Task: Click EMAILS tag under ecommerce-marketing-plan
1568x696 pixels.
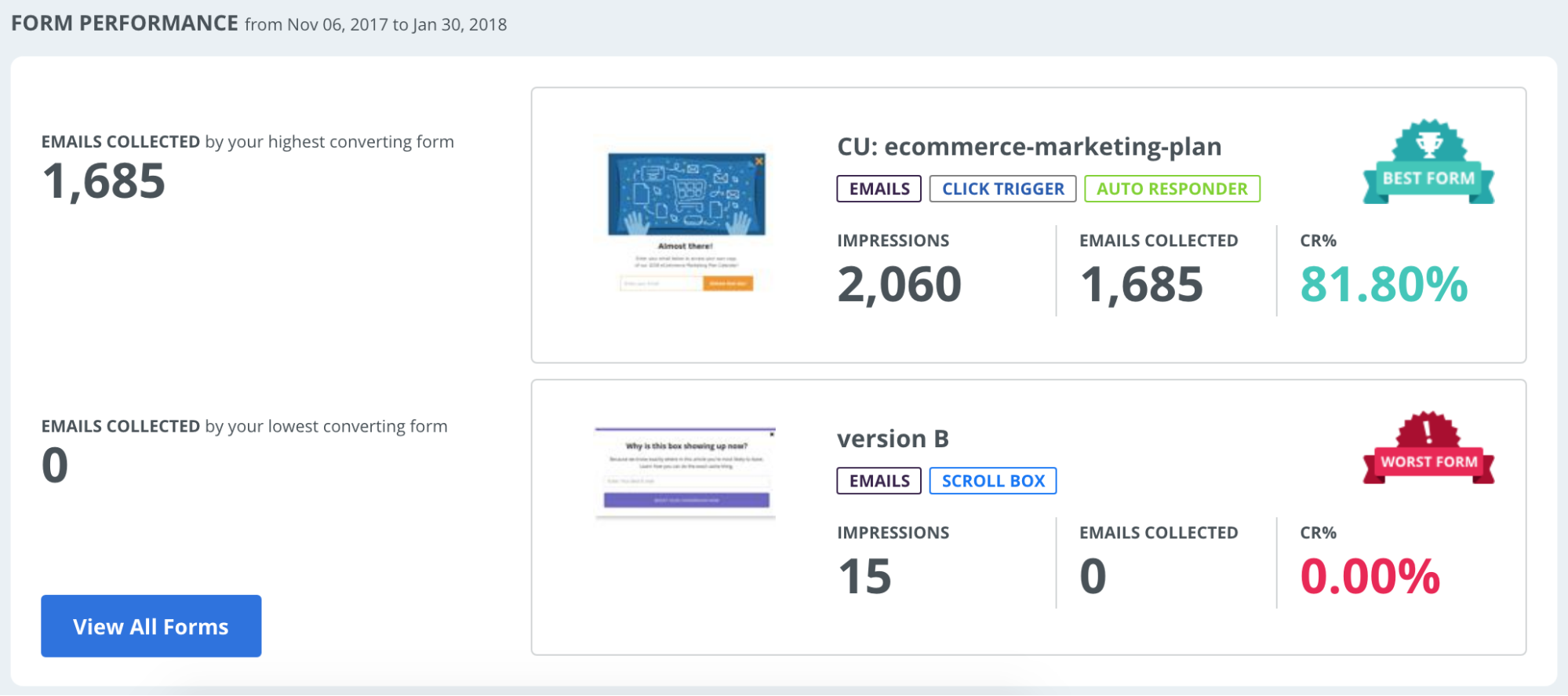Action: [x=879, y=189]
